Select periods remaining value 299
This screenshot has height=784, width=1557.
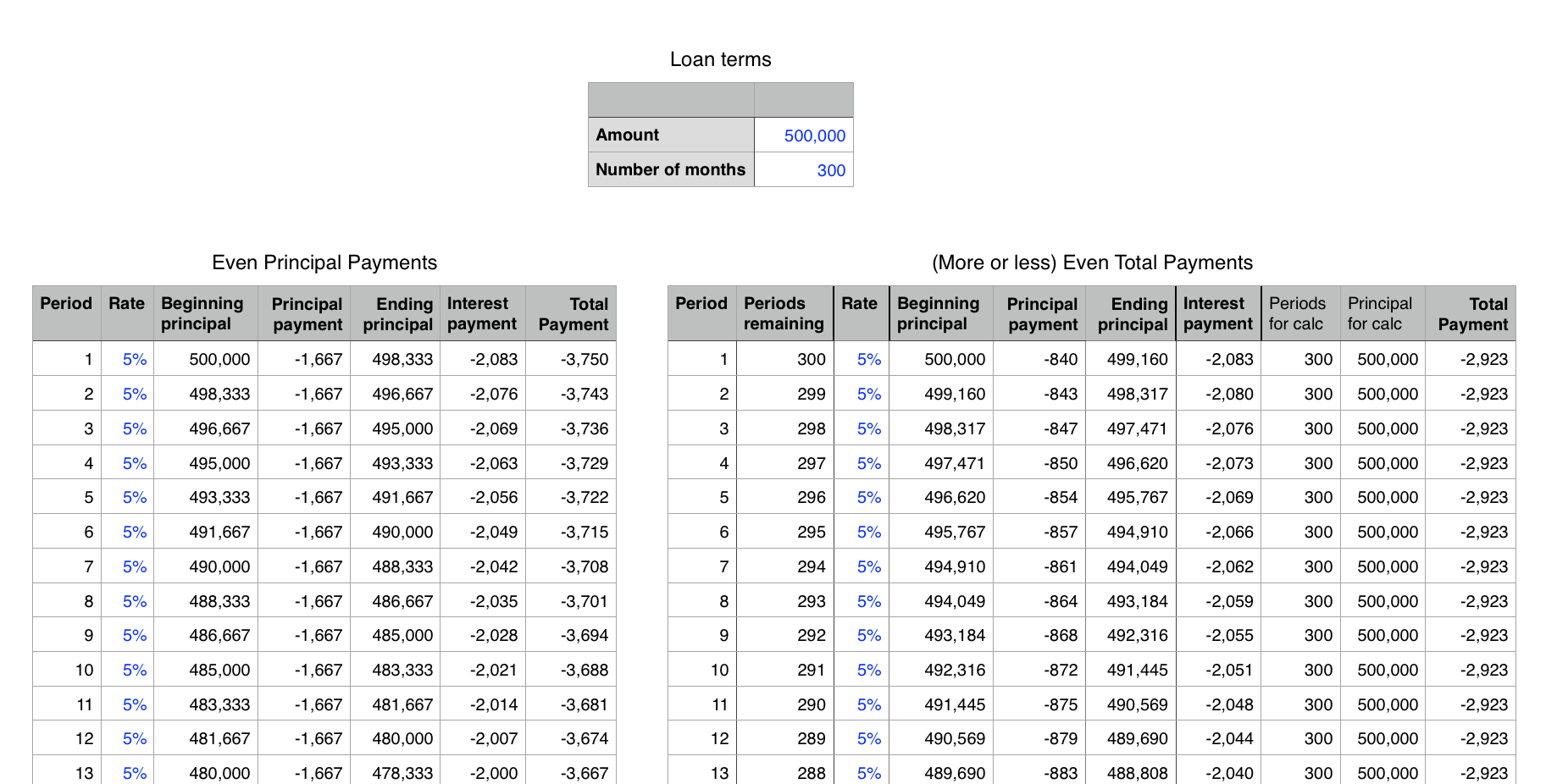coord(784,394)
